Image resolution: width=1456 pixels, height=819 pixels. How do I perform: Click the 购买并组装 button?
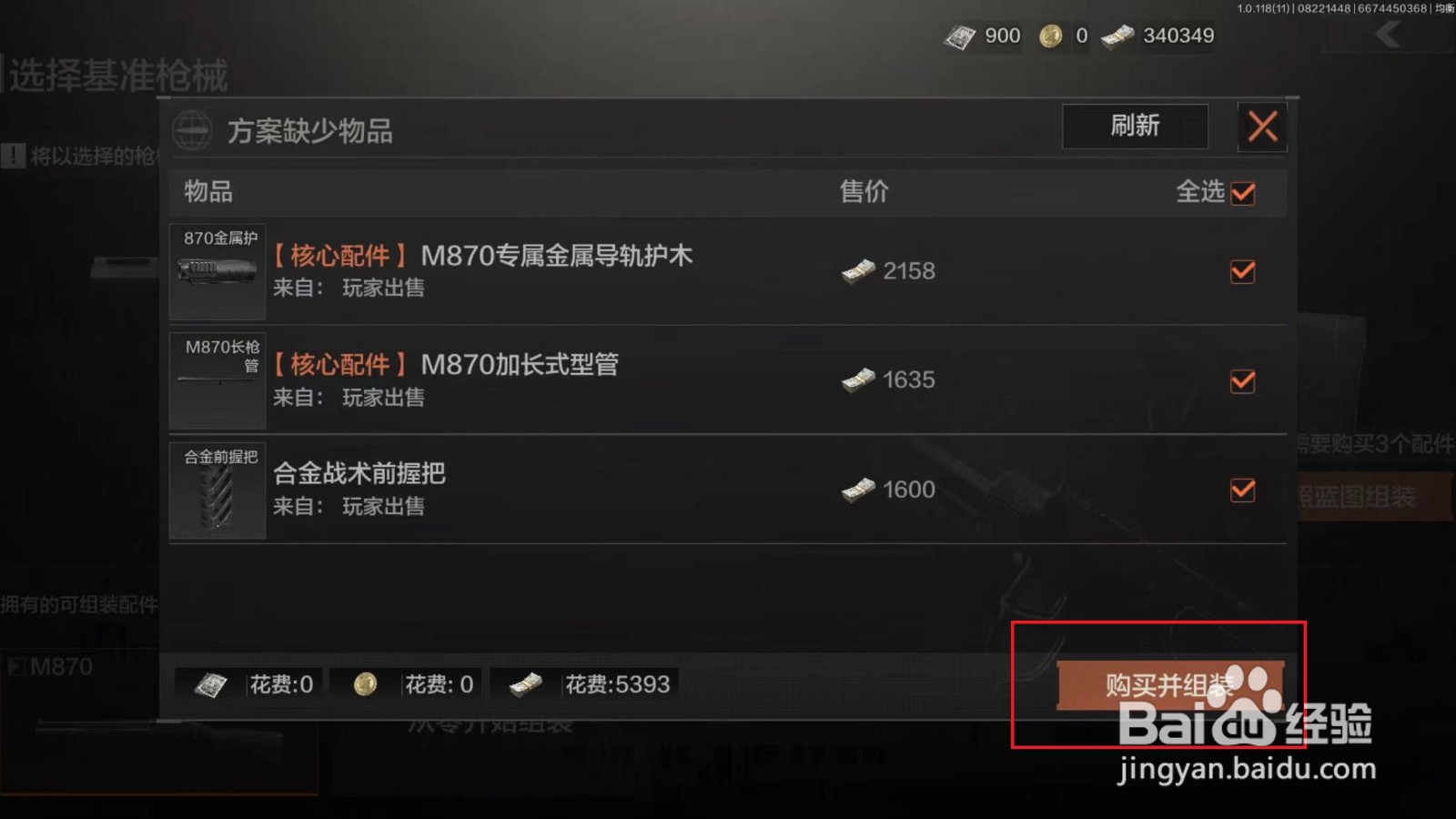1170,685
